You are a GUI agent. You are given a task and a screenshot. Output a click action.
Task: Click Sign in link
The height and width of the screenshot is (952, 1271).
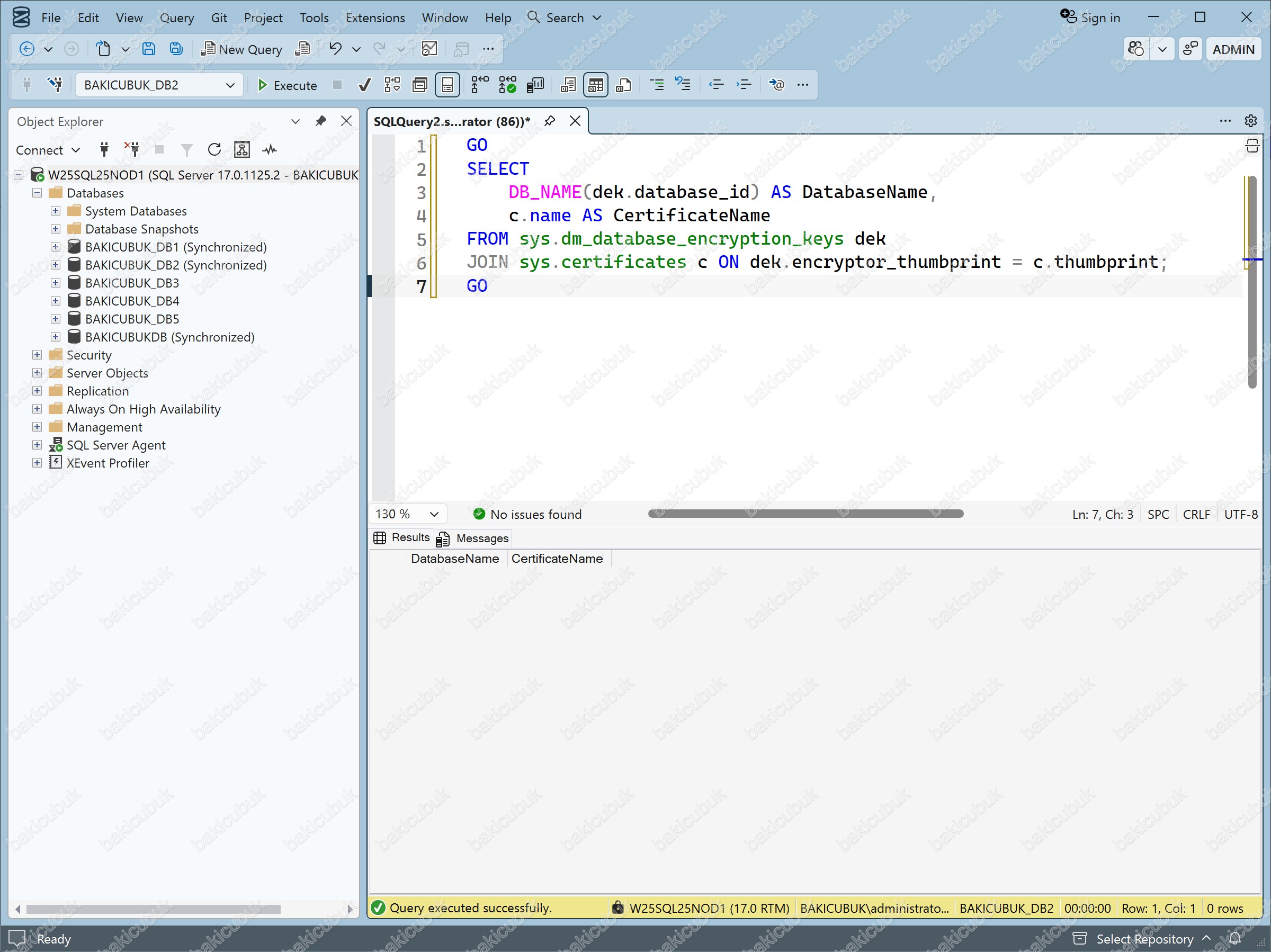[1090, 18]
